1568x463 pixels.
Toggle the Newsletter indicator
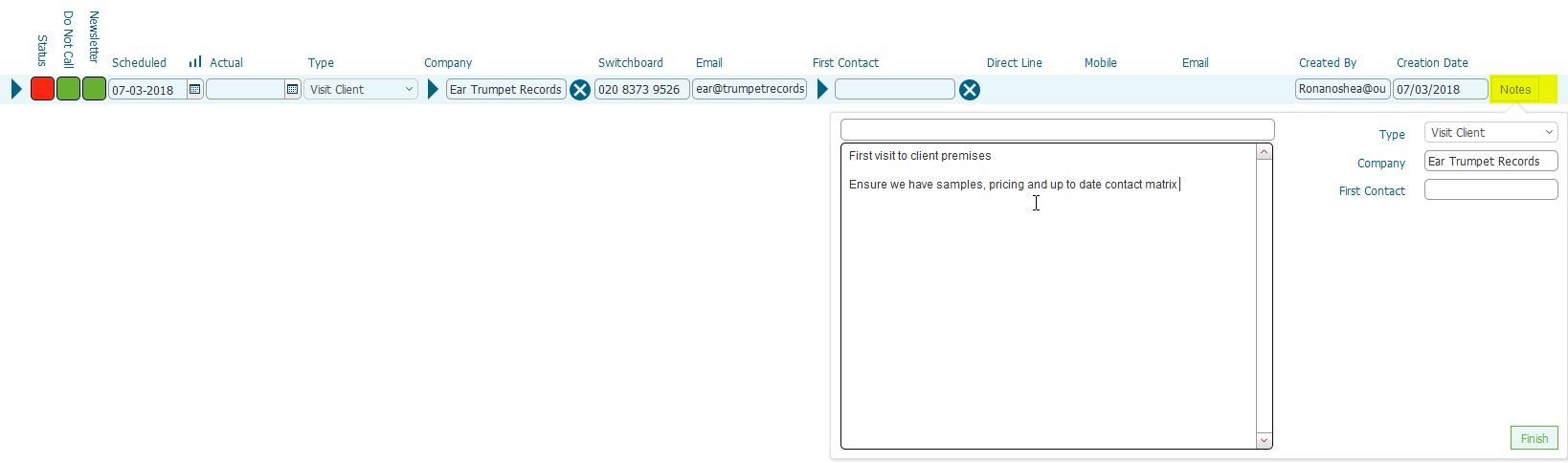(x=94, y=89)
